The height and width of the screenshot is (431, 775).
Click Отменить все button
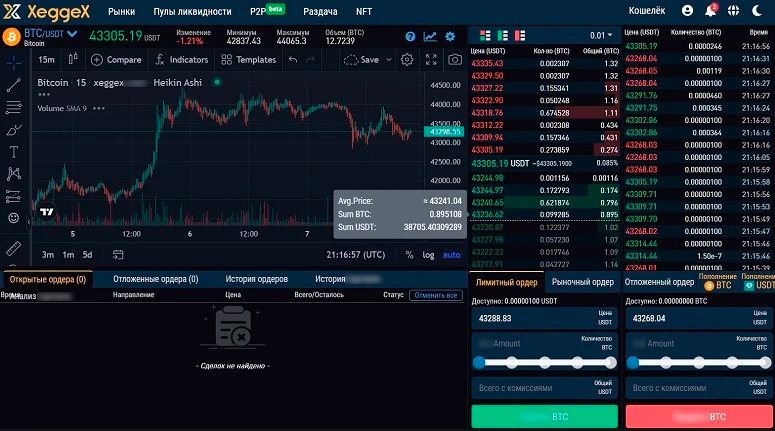[x=436, y=295]
